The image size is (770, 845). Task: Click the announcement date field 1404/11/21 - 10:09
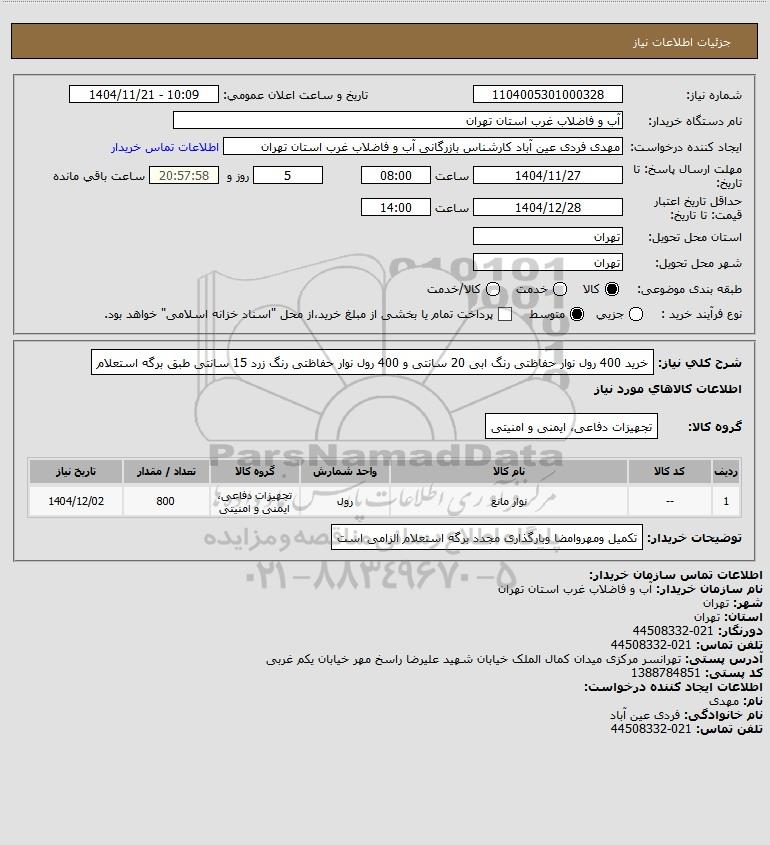click(x=144, y=94)
